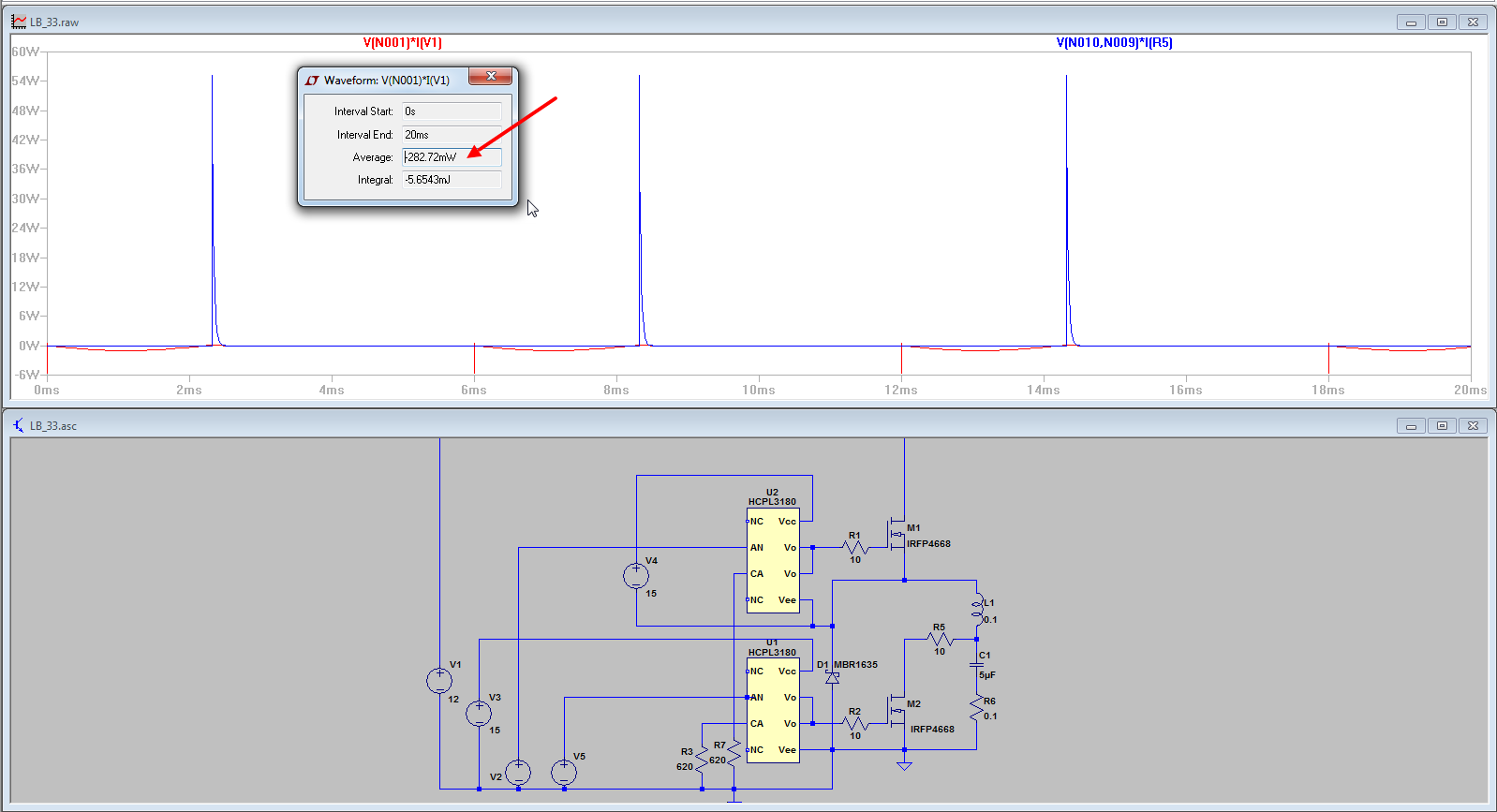Screen dimensions: 1497x812
Task: Select the M1 IRFP4668 MOSFET symbol
Action: [897, 535]
